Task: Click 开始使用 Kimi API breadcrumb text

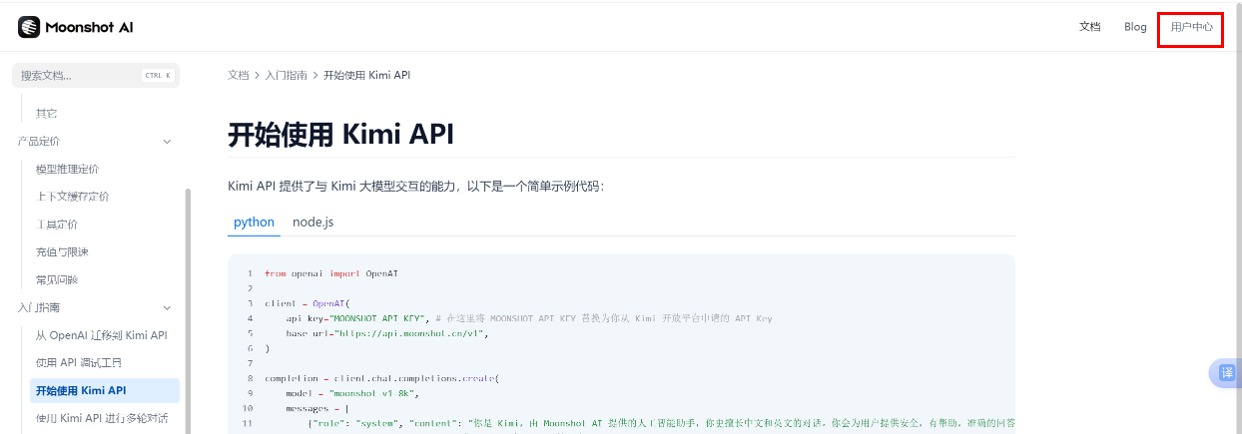Action: (367, 75)
